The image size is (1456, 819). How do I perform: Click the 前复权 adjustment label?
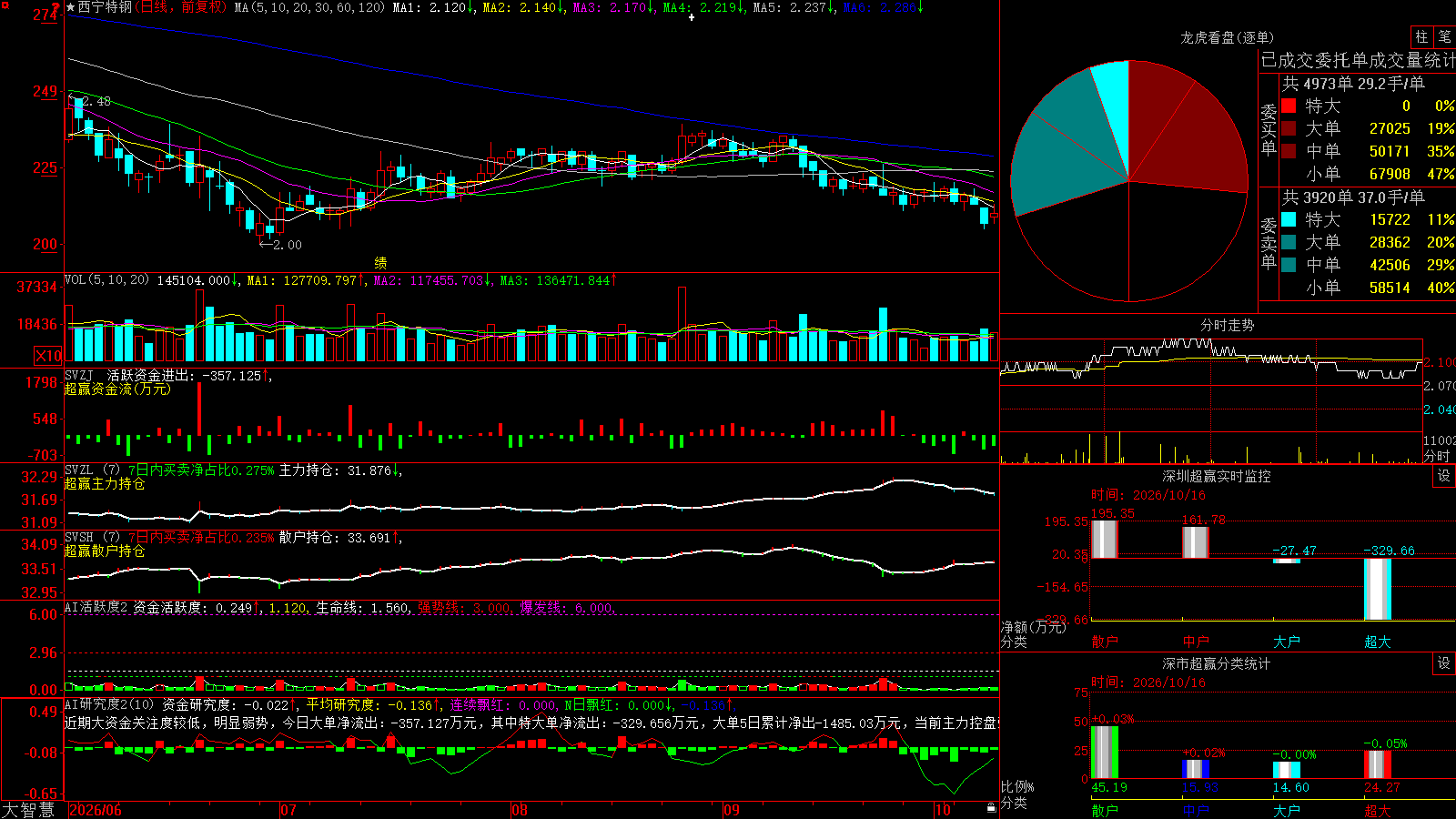[202, 7]
